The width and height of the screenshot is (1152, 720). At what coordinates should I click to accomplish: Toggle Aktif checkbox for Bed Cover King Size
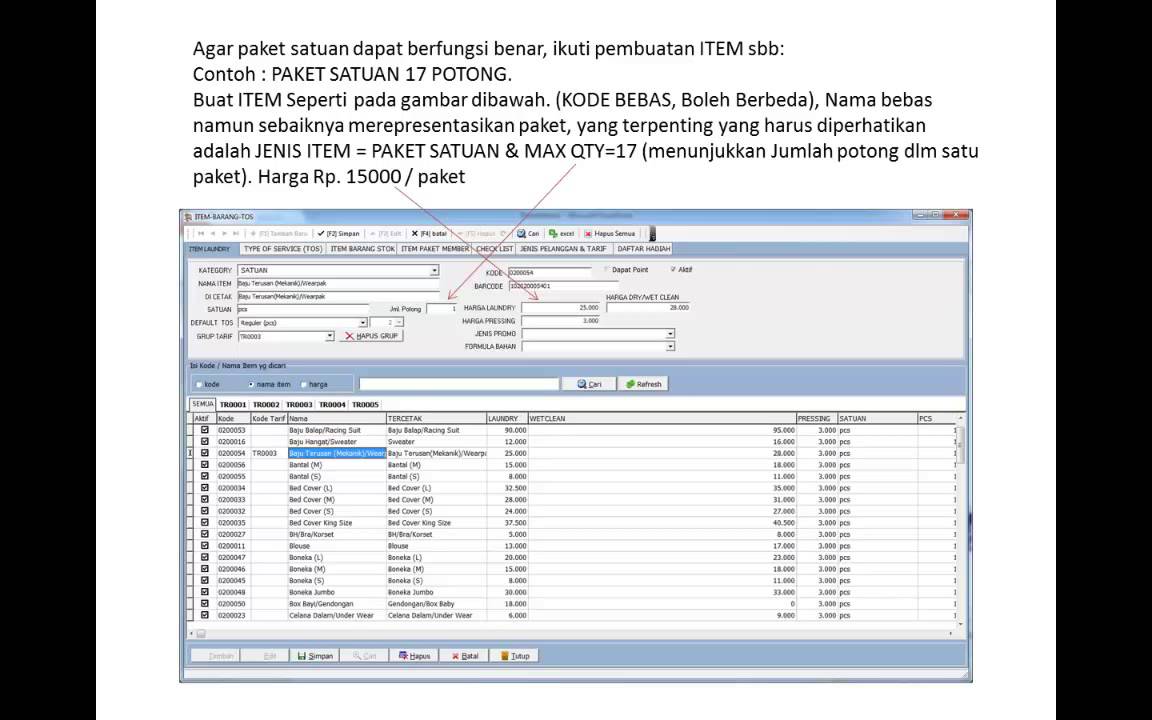(204, 522)
